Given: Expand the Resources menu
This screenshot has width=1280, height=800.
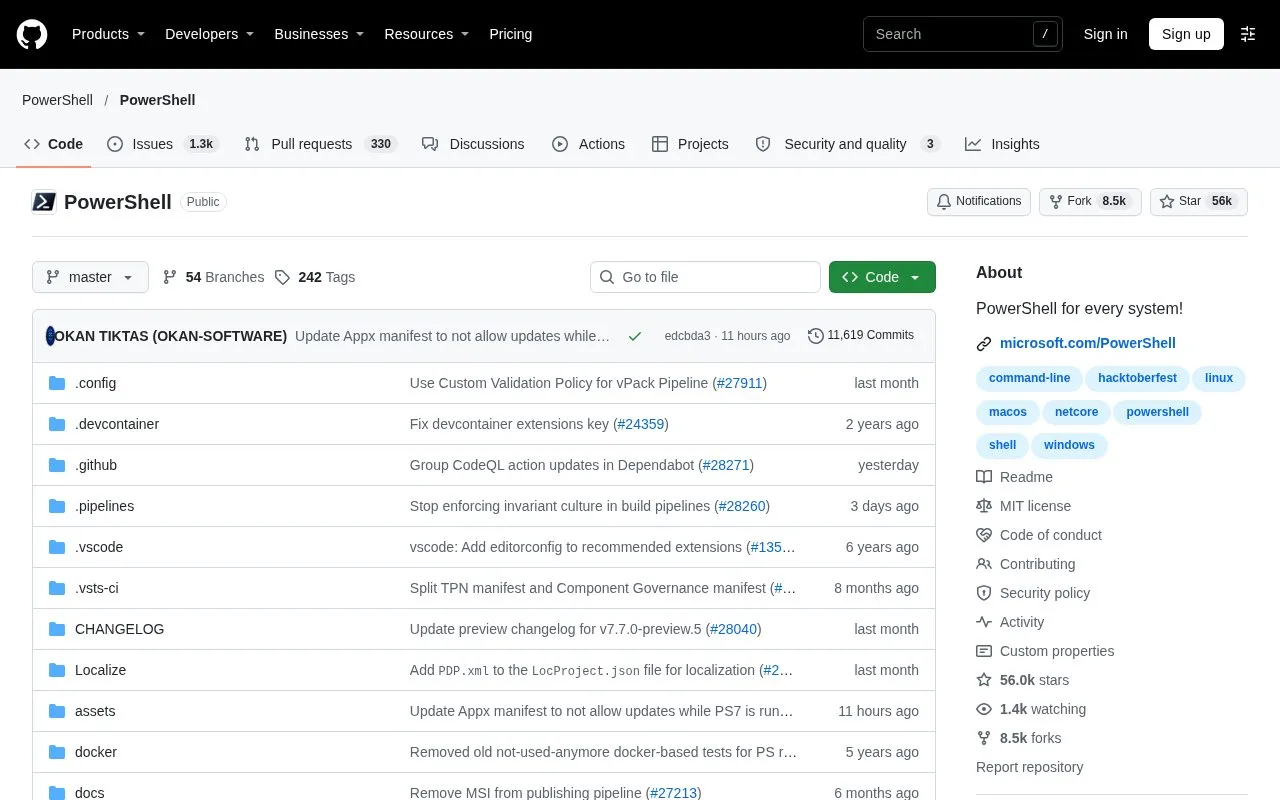Looking at the screenshot, I should [x=427, y=34].
